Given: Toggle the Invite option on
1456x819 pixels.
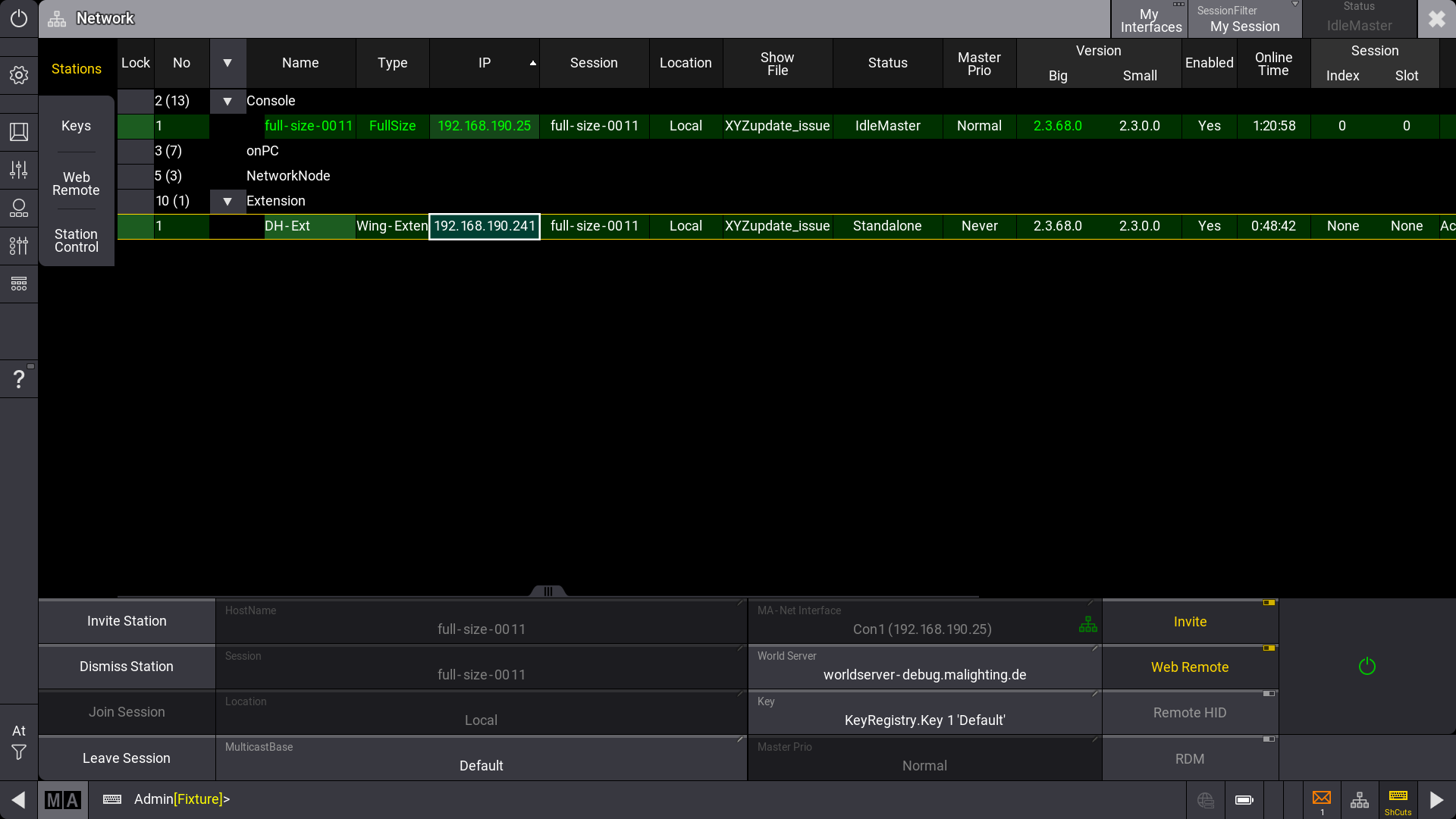Looking at the screenshot, I should [x=1190, y=622].
